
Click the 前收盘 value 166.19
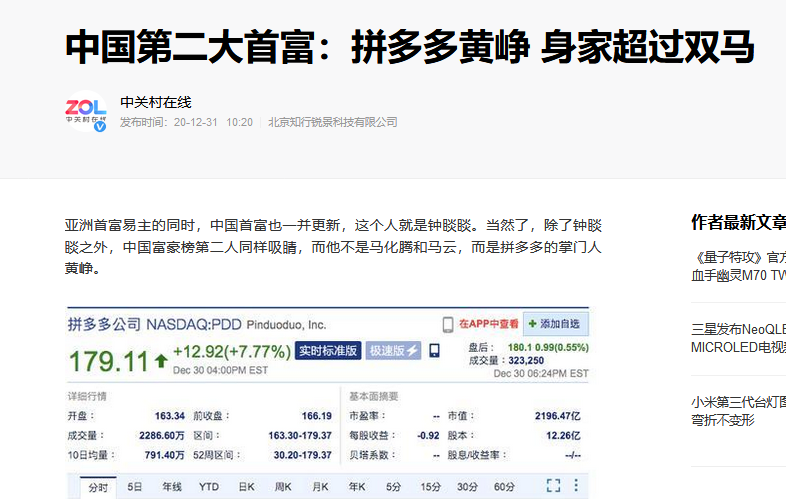pos(316,416)
